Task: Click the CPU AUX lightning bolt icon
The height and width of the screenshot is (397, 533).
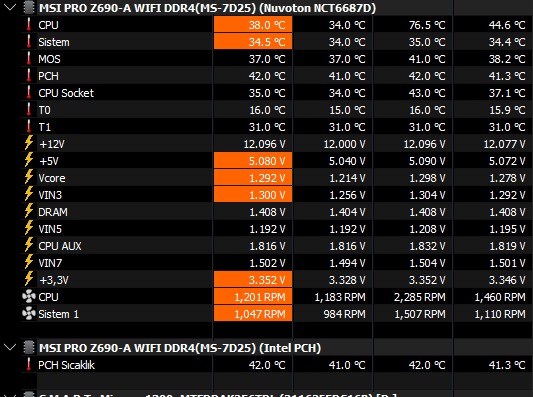Action: coord(29,245)
